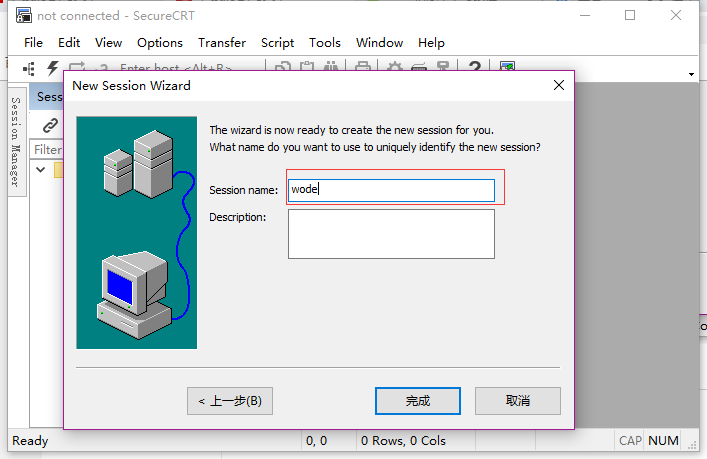Click the Print toolbar icon

[363, 66]
